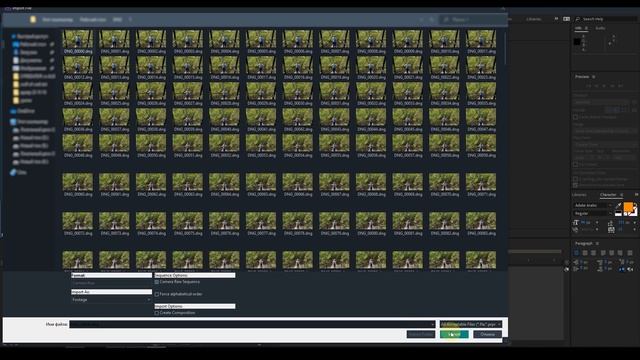This screenshot has height=360, width=640.
Task: Click the orange fill color swatch
Action: (x=628, y=207)
